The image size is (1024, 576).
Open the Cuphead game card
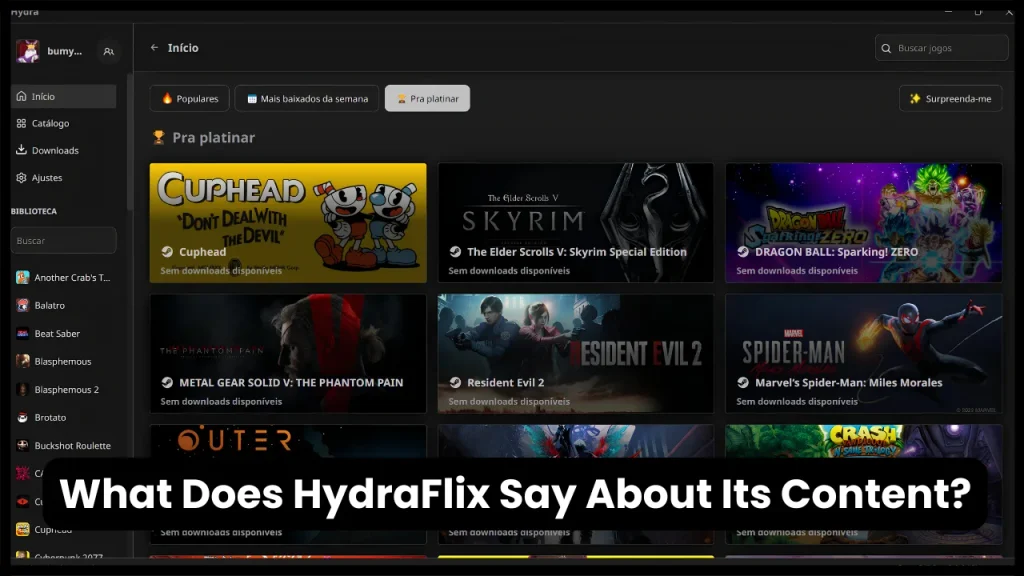click(288, 223)
